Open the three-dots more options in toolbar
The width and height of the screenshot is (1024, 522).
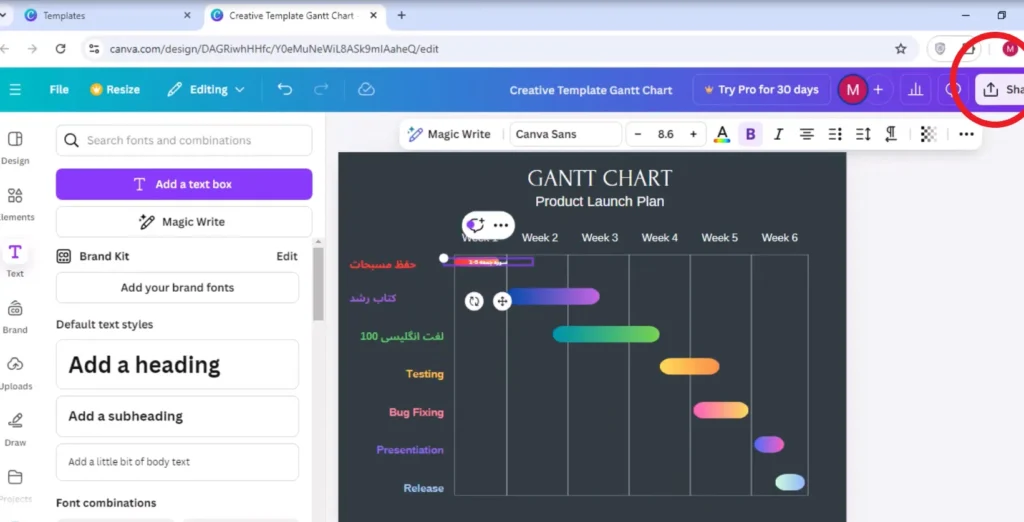(967, 134)
